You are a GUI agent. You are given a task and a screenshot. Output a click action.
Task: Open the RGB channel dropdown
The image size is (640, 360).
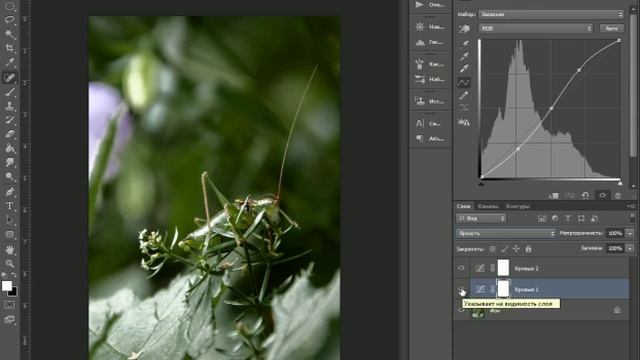536,28
